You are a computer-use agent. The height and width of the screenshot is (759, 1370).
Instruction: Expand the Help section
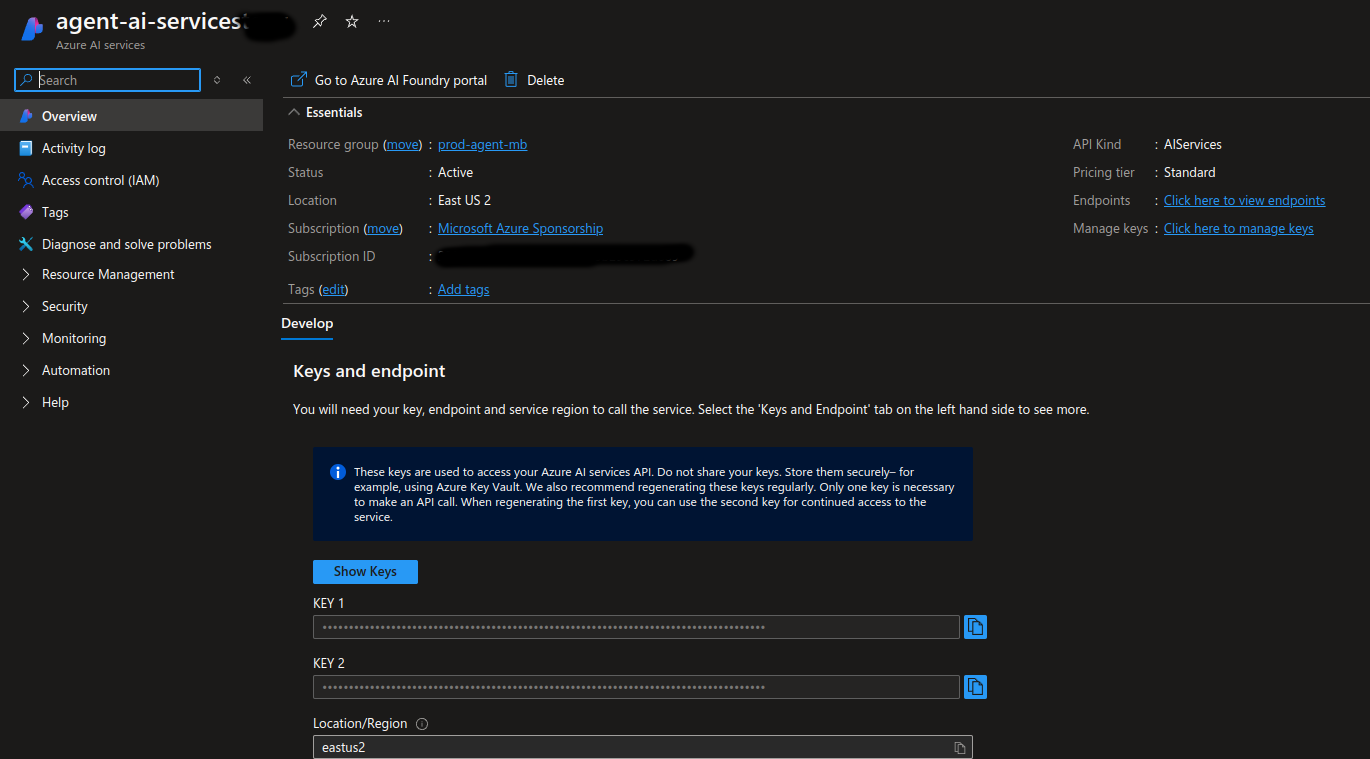(26, 402)
